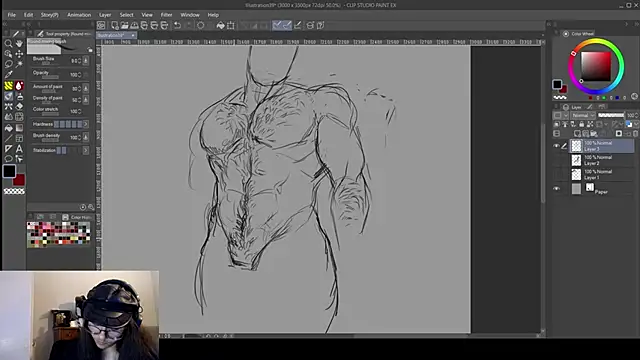Click the layer opacity slider bar

click(x=611, y=116)
